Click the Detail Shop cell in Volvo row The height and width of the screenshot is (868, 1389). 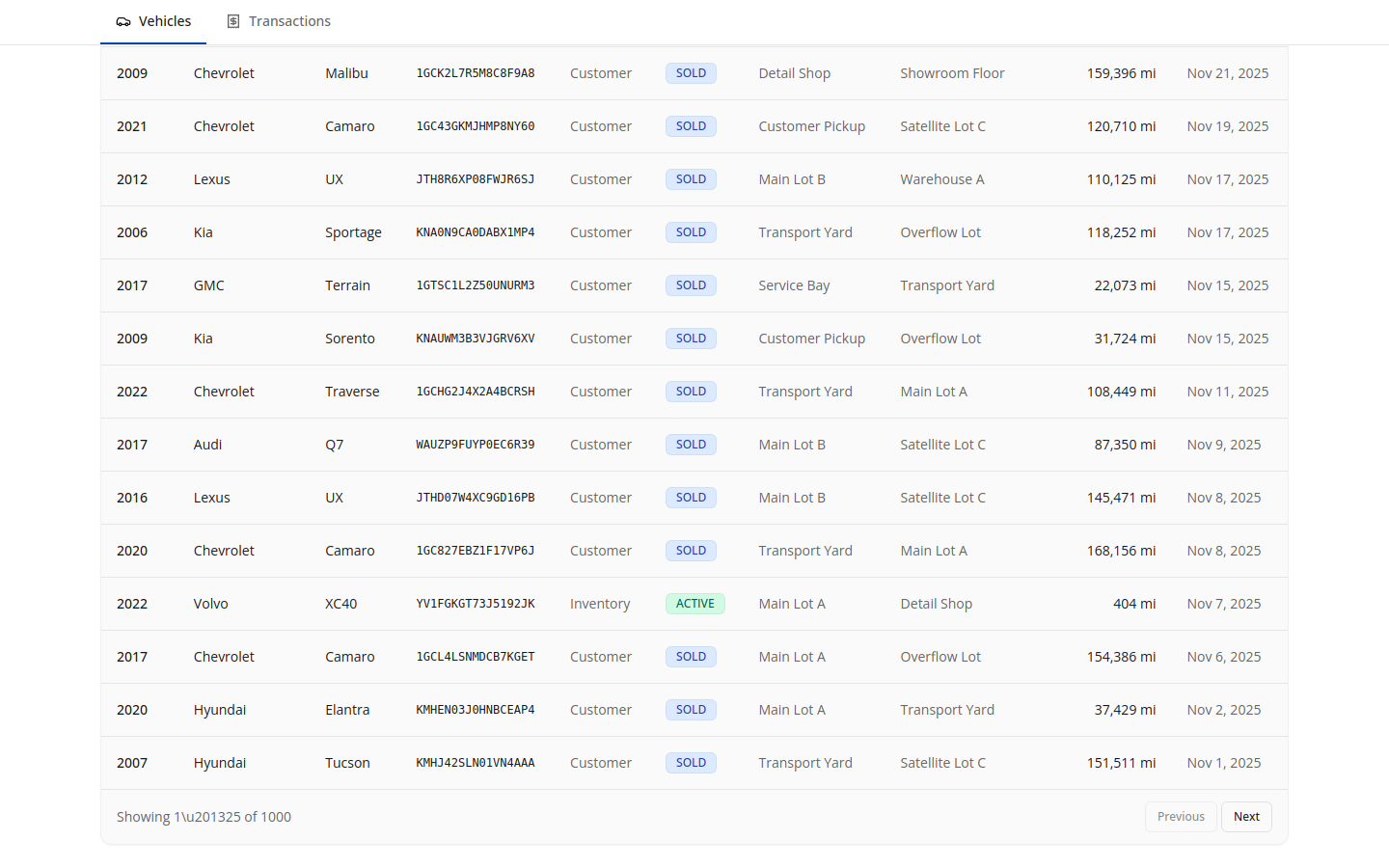tap(936, 604)
